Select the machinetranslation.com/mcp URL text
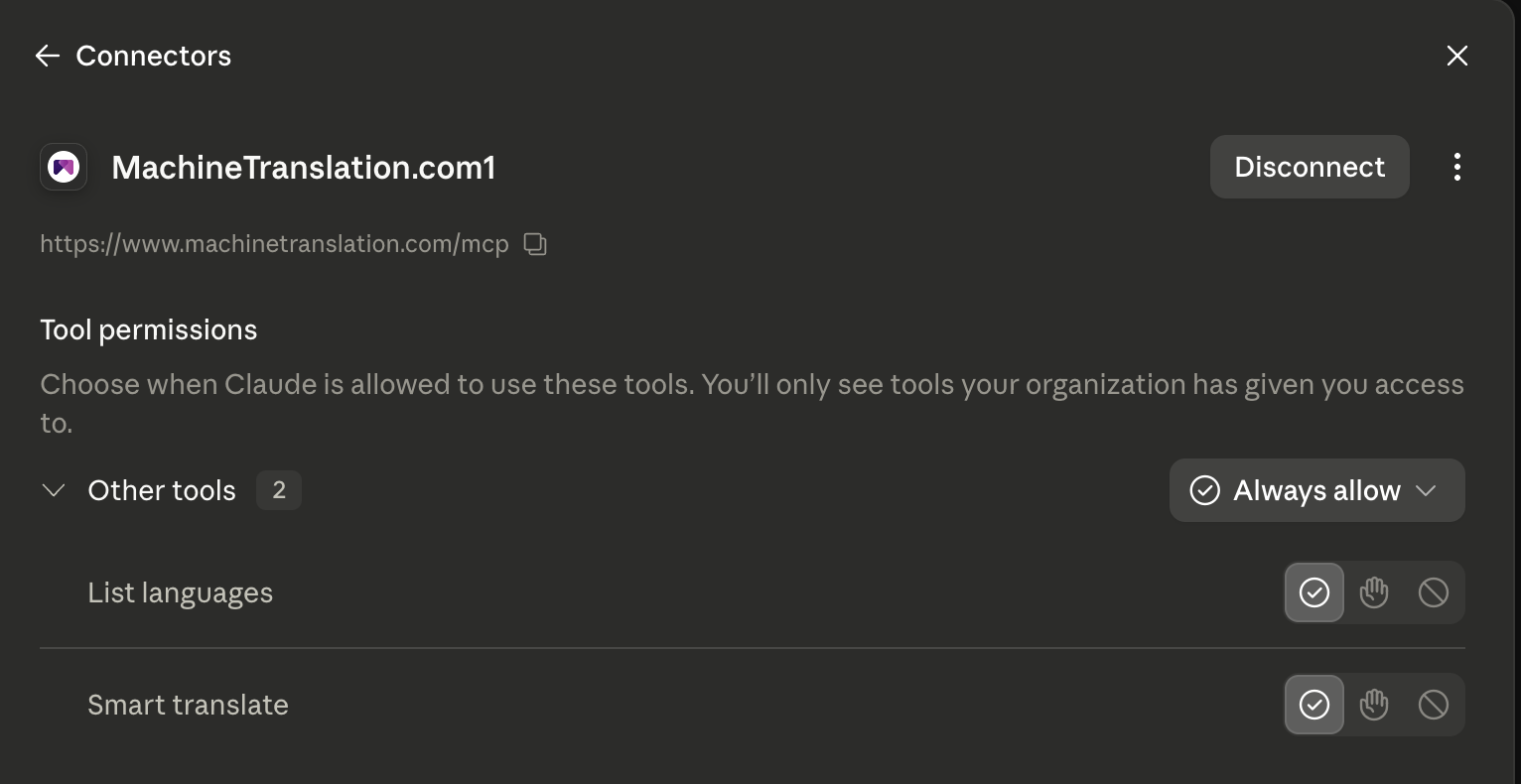The image size is (1521, 784). (x=274, y=244)
